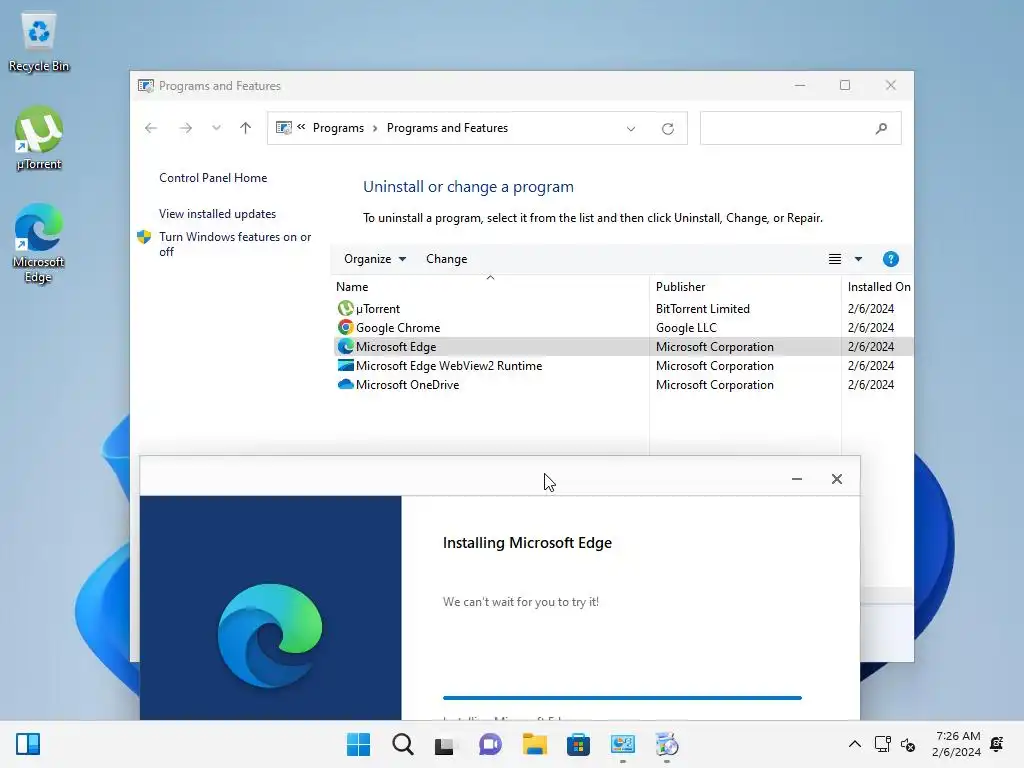Open File Explorer from the taskbar
1024x768 pixels.
534,744
